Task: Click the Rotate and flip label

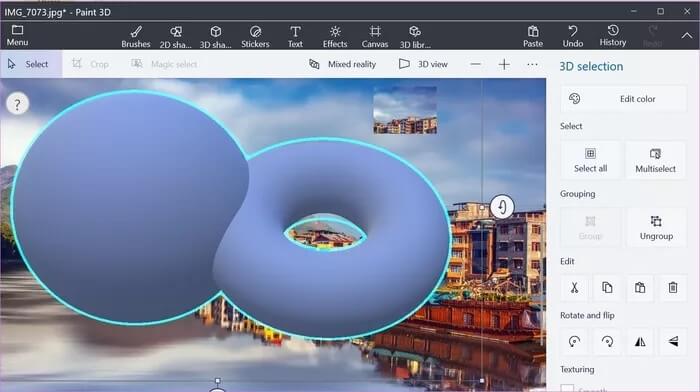Action: tap(587, 315)
